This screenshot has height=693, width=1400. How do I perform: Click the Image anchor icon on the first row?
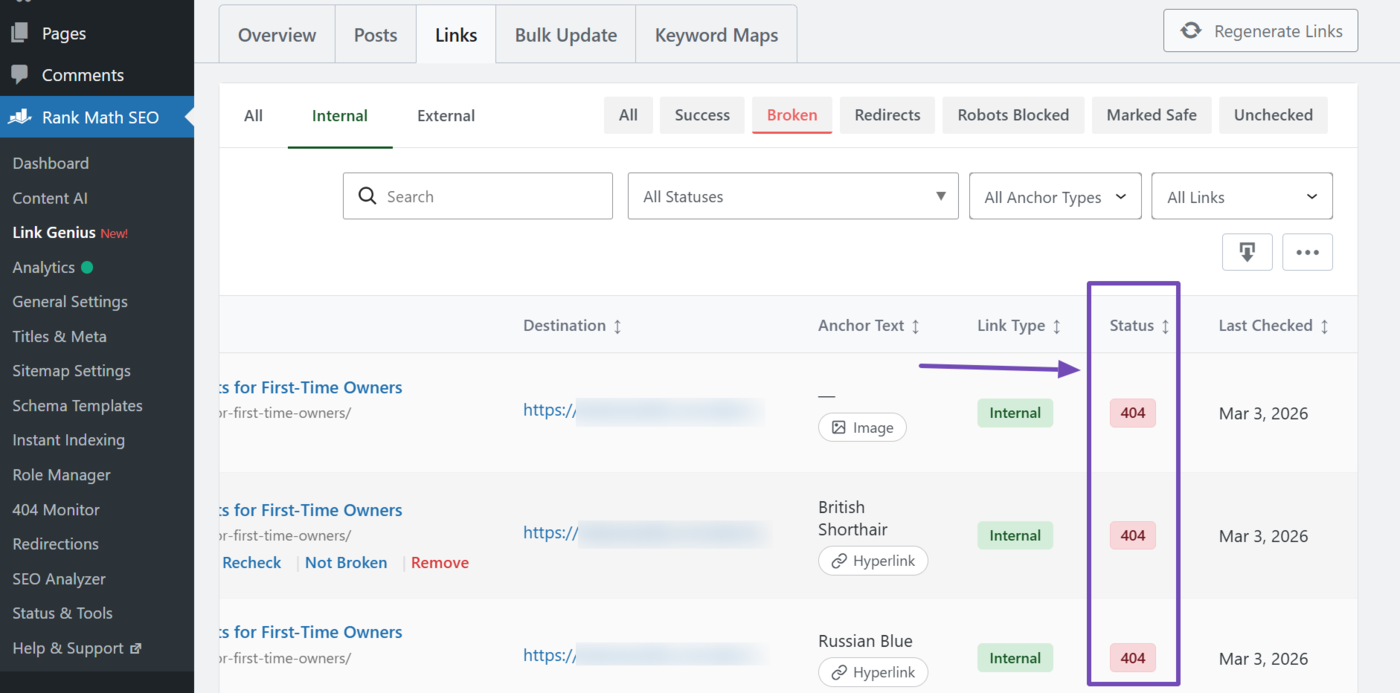coord(840,427)
